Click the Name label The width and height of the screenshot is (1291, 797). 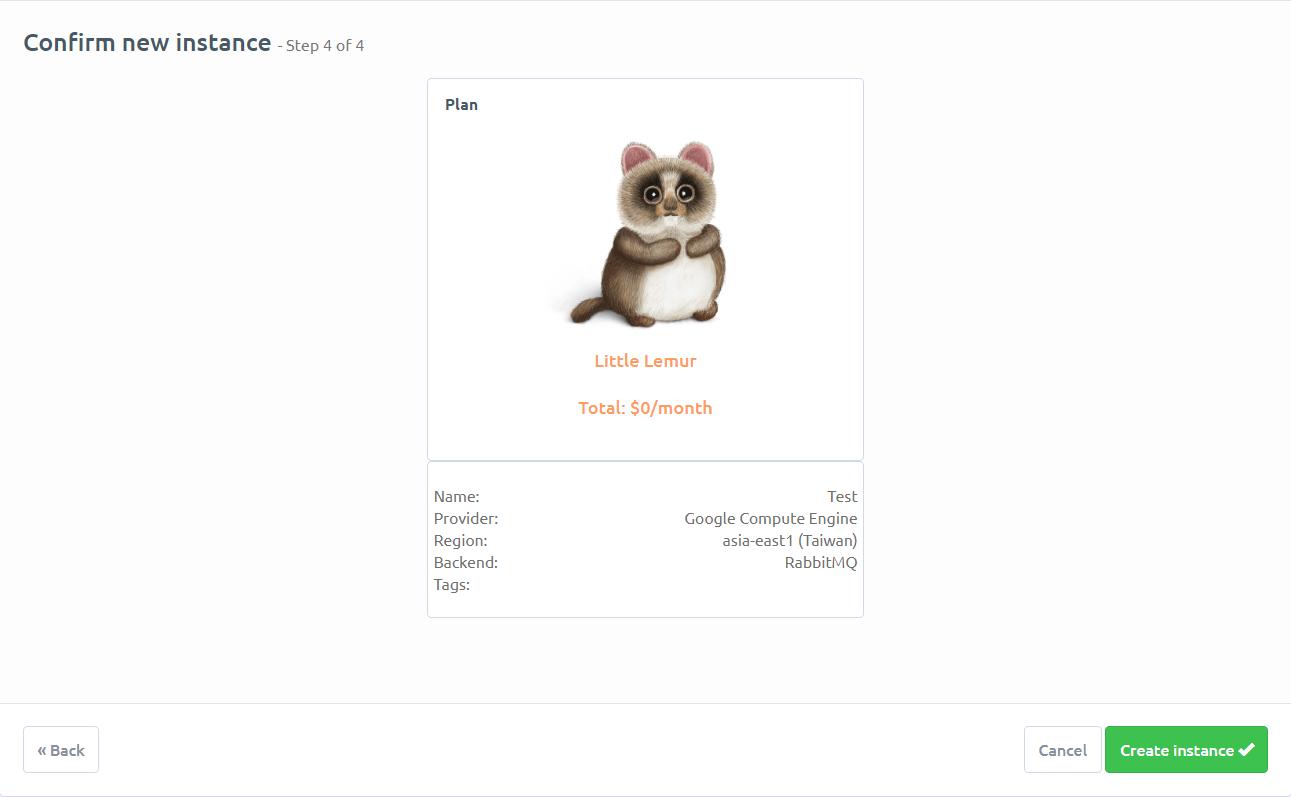[x=457, y=496]
